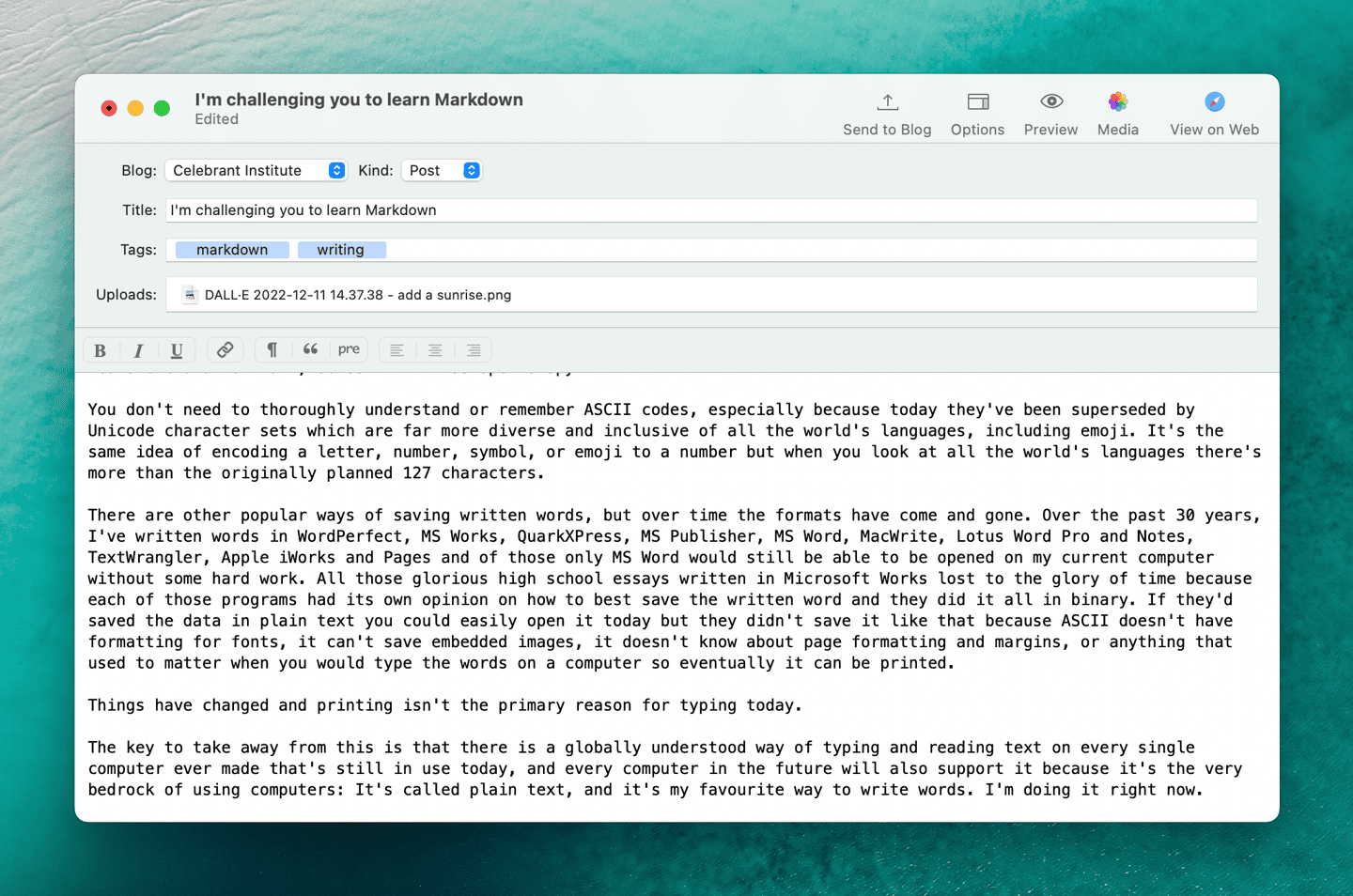Toggle bold formatting in the editor toolbar
The height and width of the screenshot is (896, 1353).
click(101, 349)
